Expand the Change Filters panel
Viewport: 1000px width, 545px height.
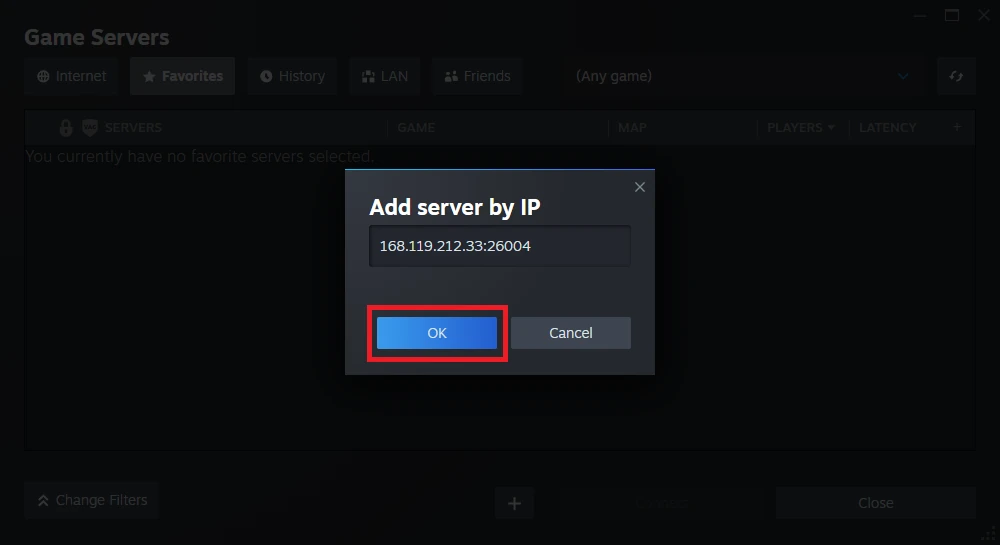pos(92,500)
